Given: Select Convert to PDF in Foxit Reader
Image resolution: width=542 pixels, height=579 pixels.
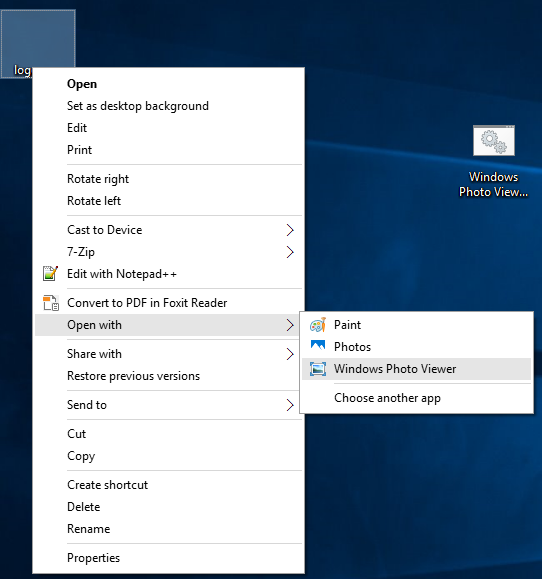Looking at the screenshot, I should tap(168, 303).
